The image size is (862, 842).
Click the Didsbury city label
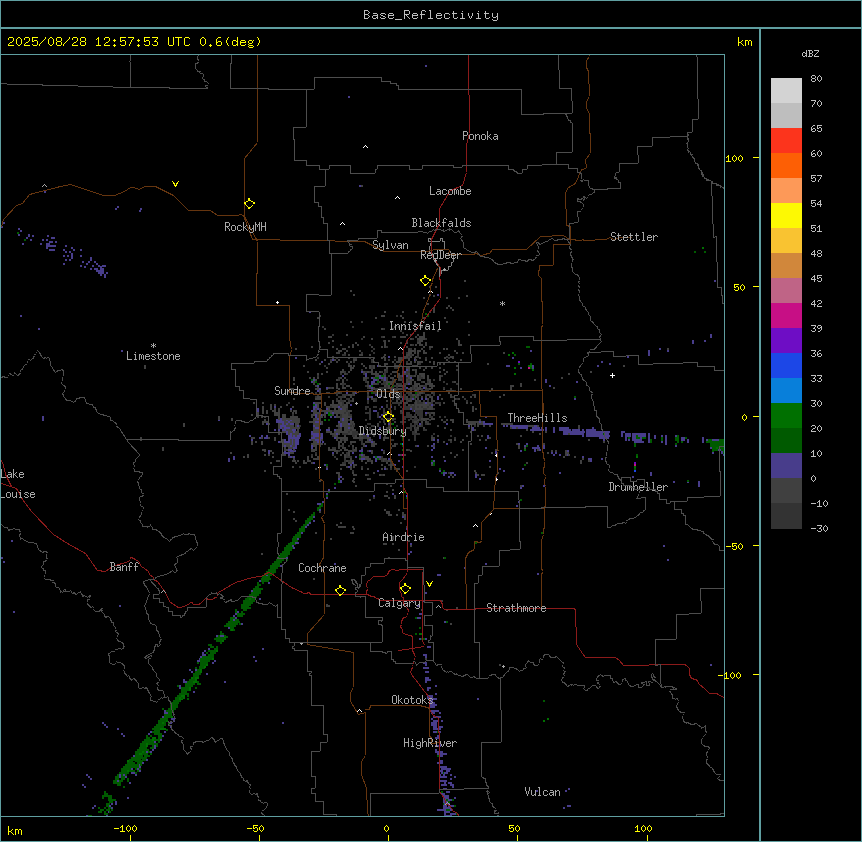[383, 431]
